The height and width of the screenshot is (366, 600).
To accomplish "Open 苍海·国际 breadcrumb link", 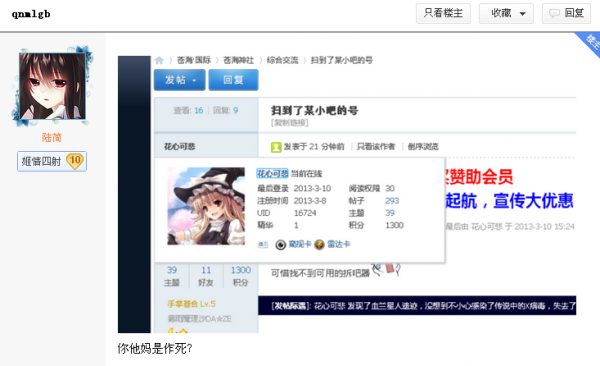I will pos(194,60).
